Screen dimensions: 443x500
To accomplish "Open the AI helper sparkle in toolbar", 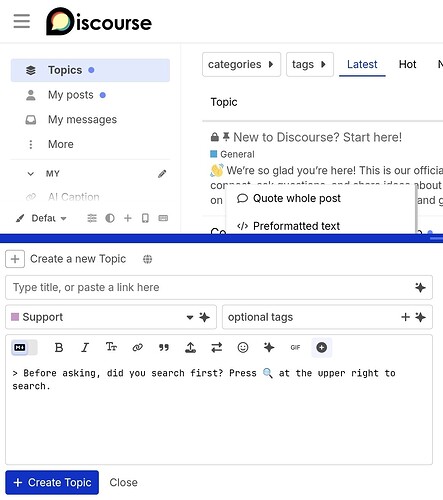I will pyautogui.click(x=269, y=348).
